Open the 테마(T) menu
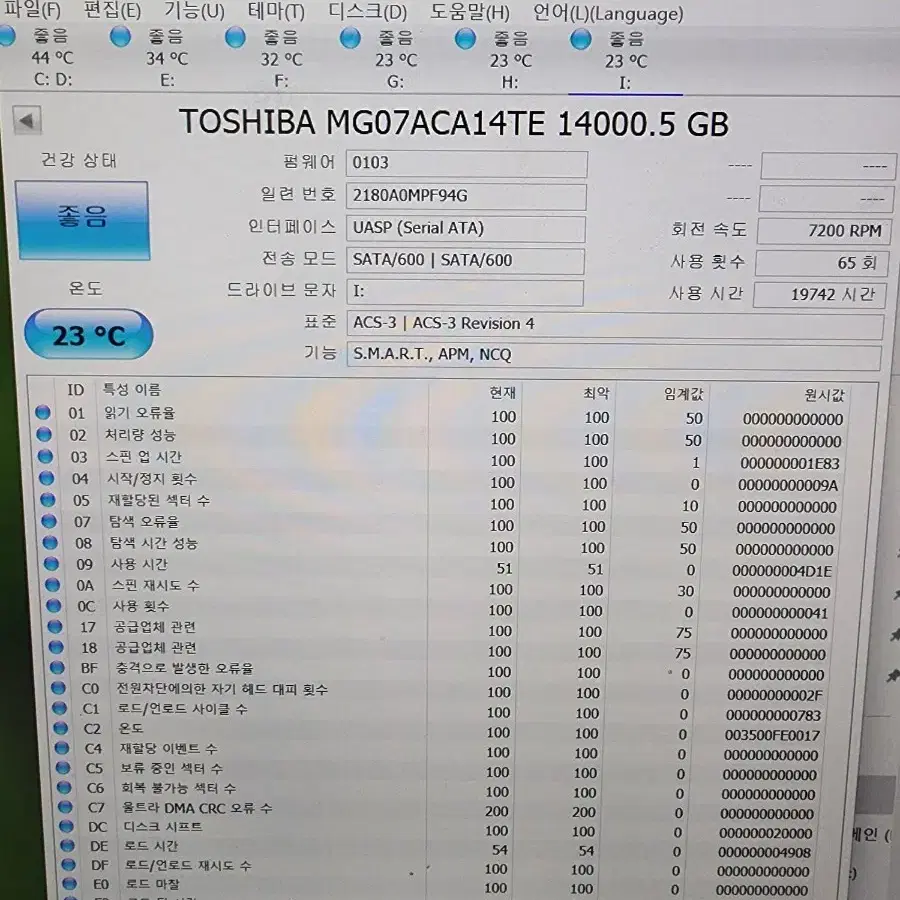 [x=276, y=11]
